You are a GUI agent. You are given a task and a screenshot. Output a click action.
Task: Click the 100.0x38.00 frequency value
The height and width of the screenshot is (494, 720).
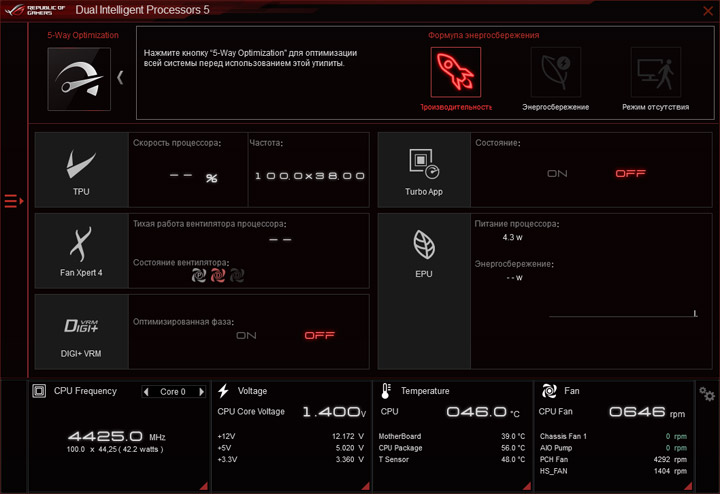(x=310, y=176)
